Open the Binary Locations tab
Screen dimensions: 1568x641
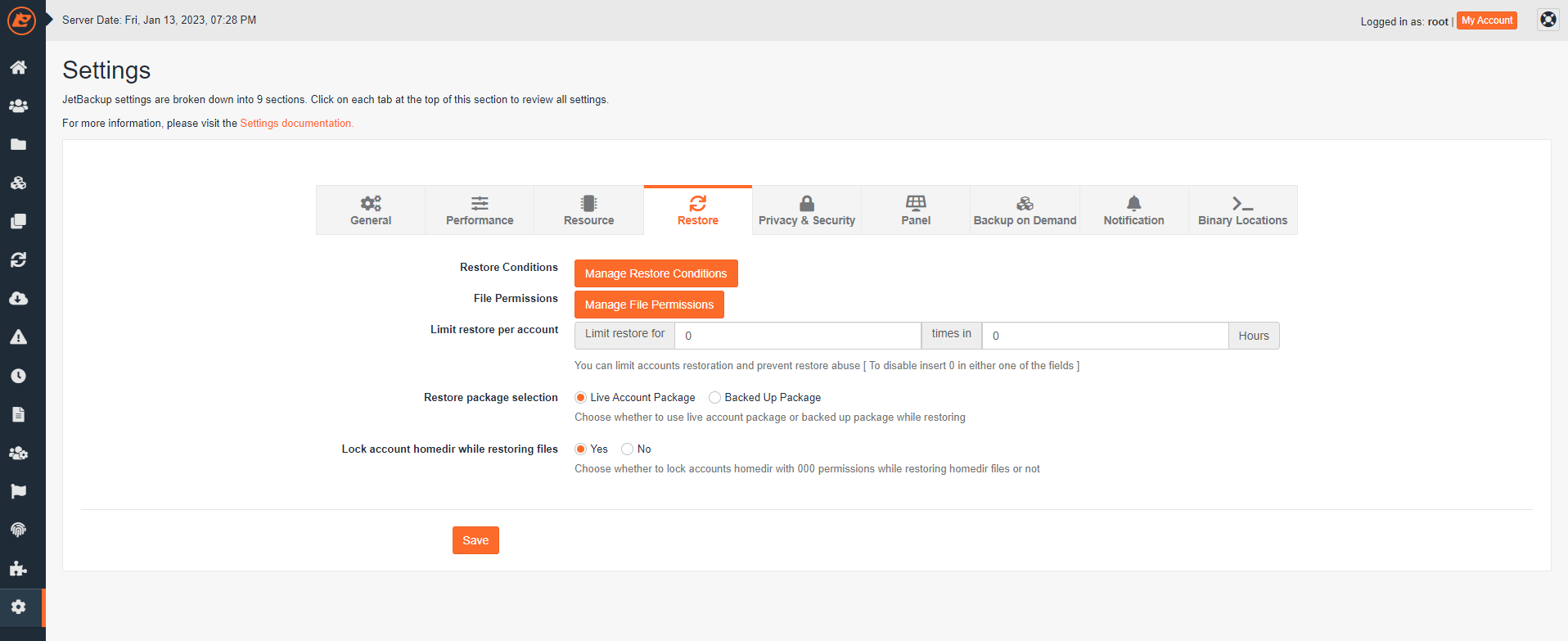(1242, 210)
